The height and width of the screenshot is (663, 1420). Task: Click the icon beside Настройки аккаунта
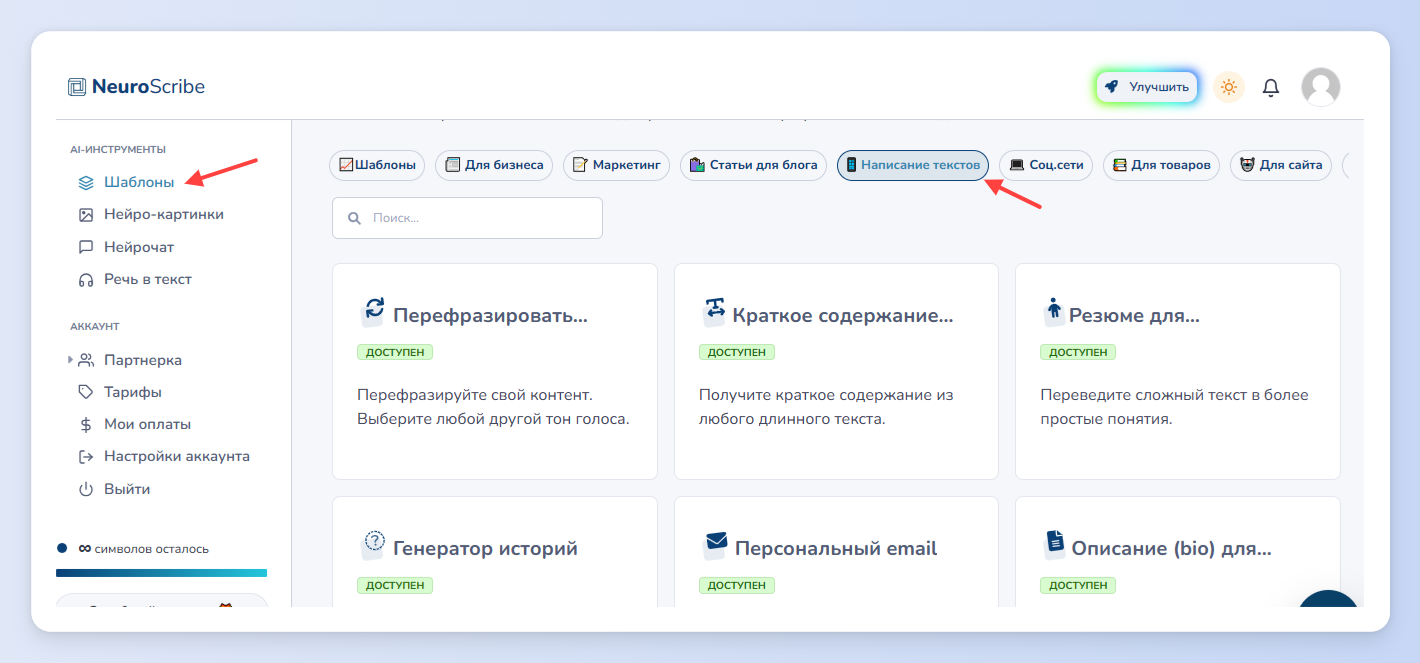[x=86, y=457]
